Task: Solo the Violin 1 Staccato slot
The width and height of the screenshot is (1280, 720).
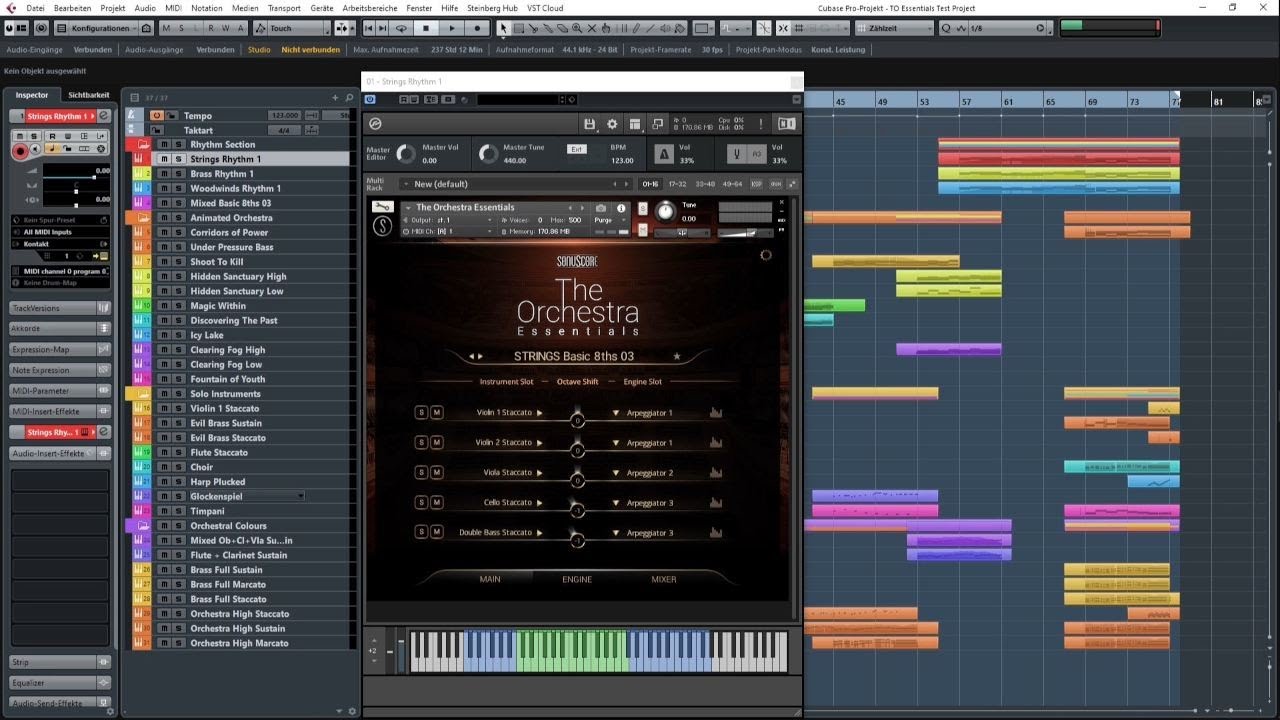Action: [x=421, y=413]
